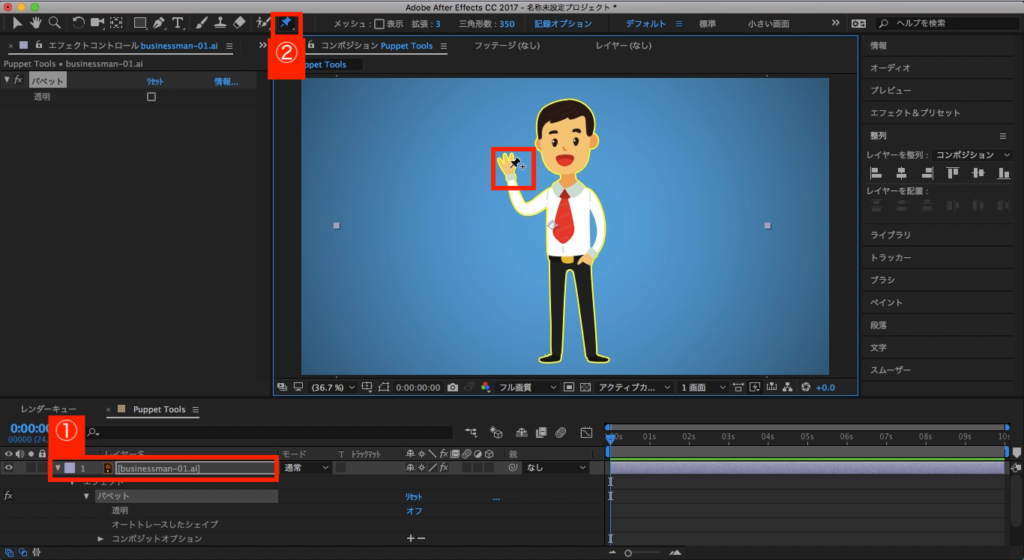Toggle the 透明 checkbox in Effect Controls
The height and width of the screenshot is (560, 1024).
pyautogui.click(x=151, y=97)
